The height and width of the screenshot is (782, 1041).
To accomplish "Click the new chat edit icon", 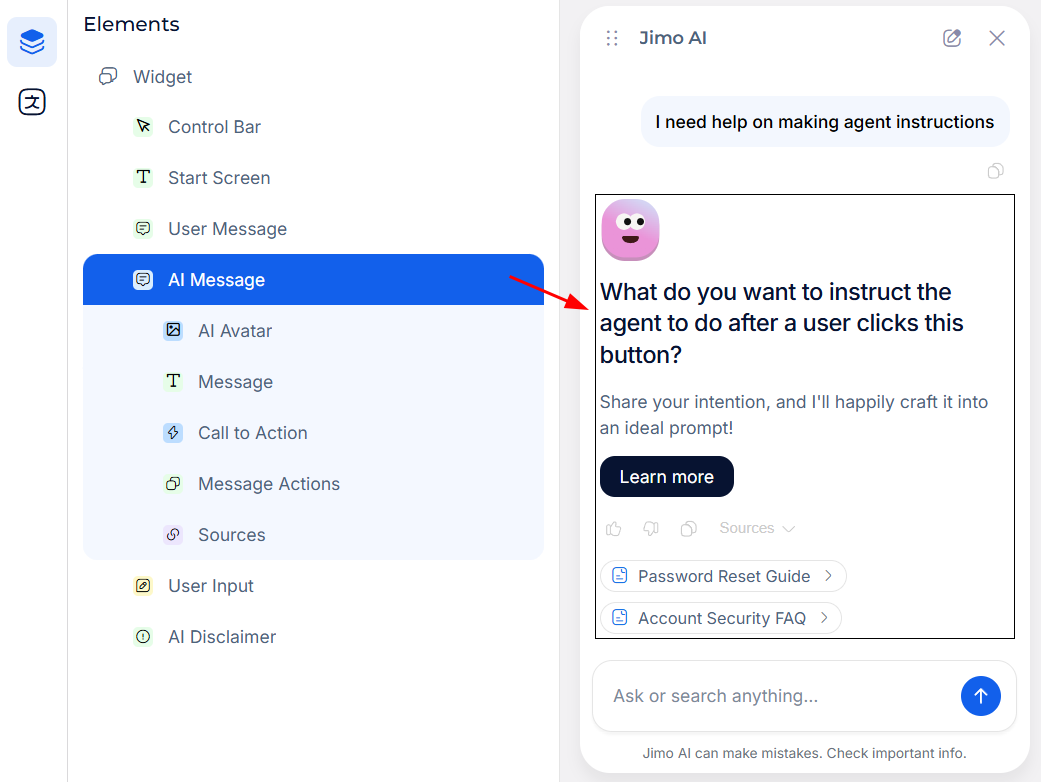I will click(952, 38).
